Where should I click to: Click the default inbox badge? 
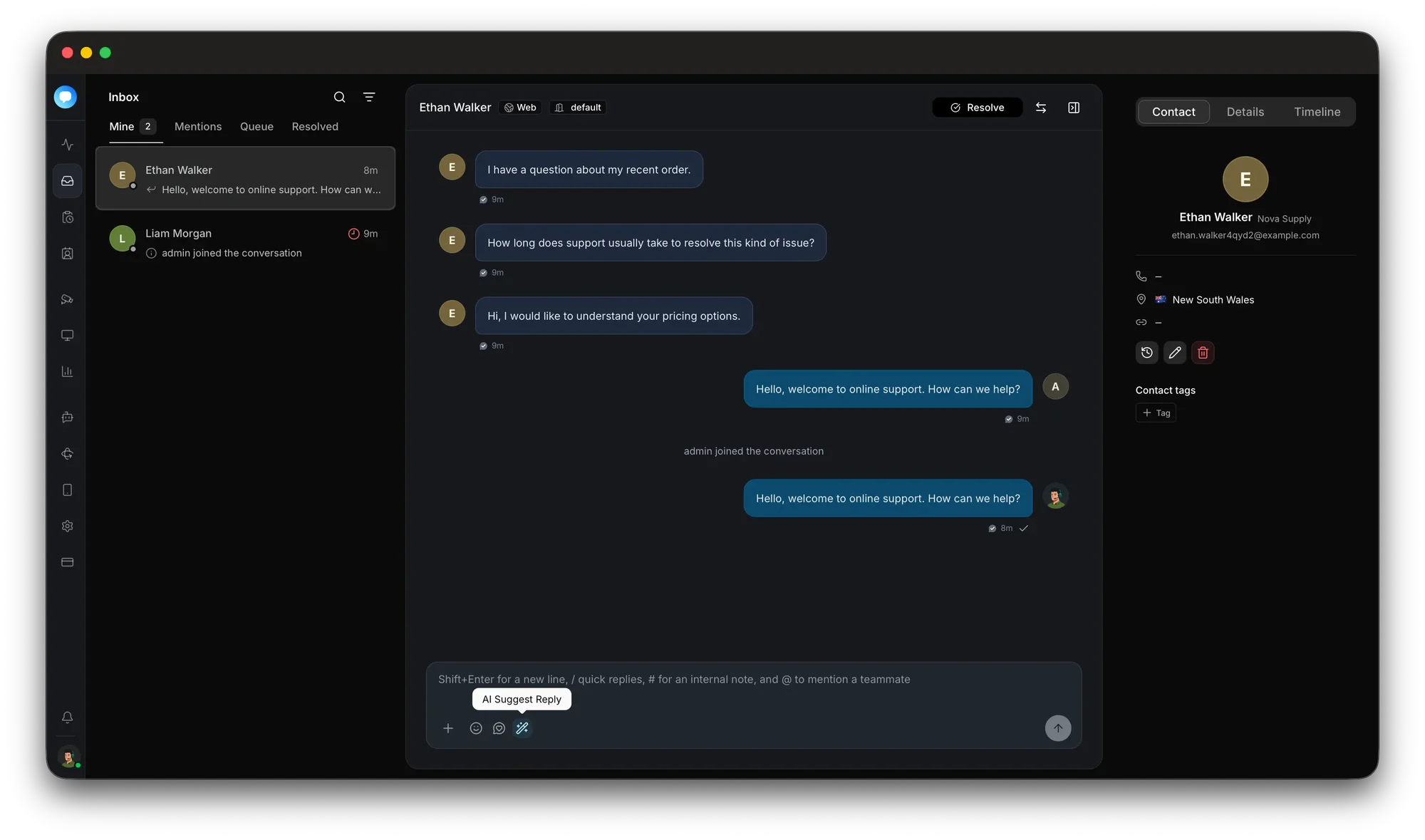pos(578,108)
